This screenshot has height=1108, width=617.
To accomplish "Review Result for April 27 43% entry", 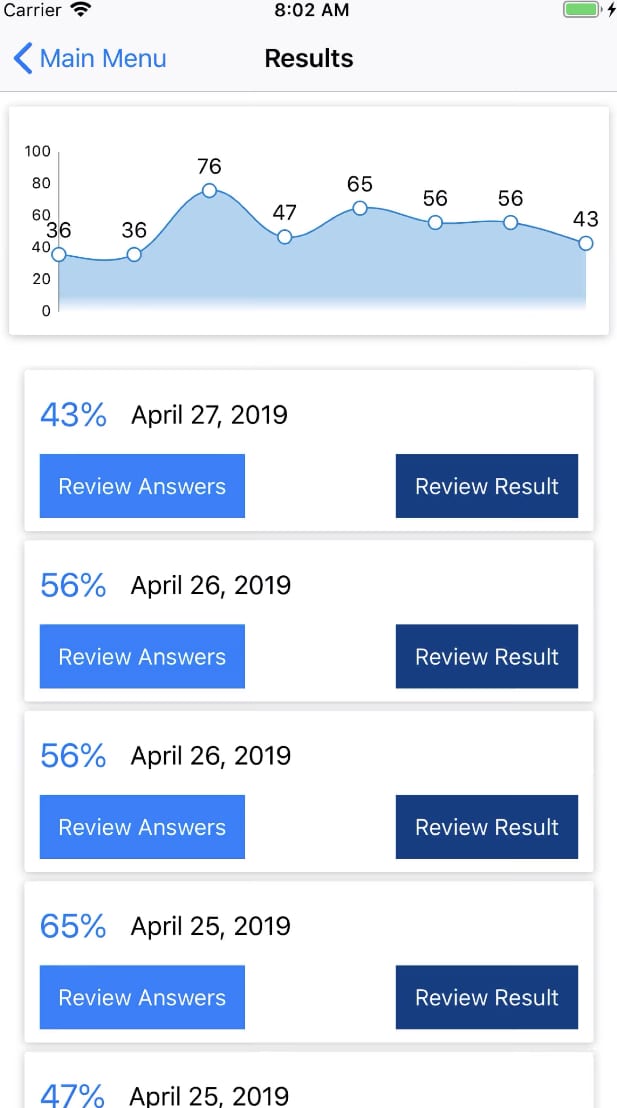I will pyautogui.click(x=487, y=486).
